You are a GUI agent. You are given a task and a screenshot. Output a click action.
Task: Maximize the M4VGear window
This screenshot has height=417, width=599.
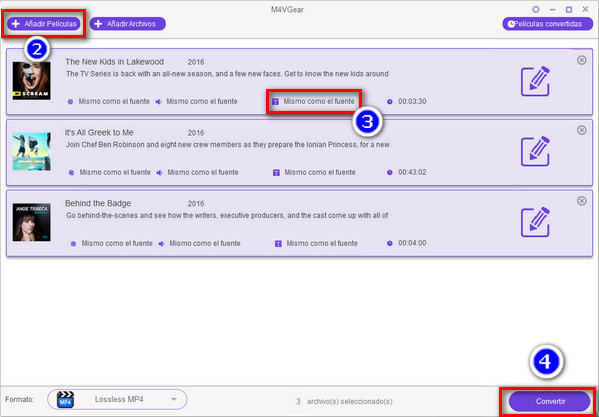click(x=569, y=9)
